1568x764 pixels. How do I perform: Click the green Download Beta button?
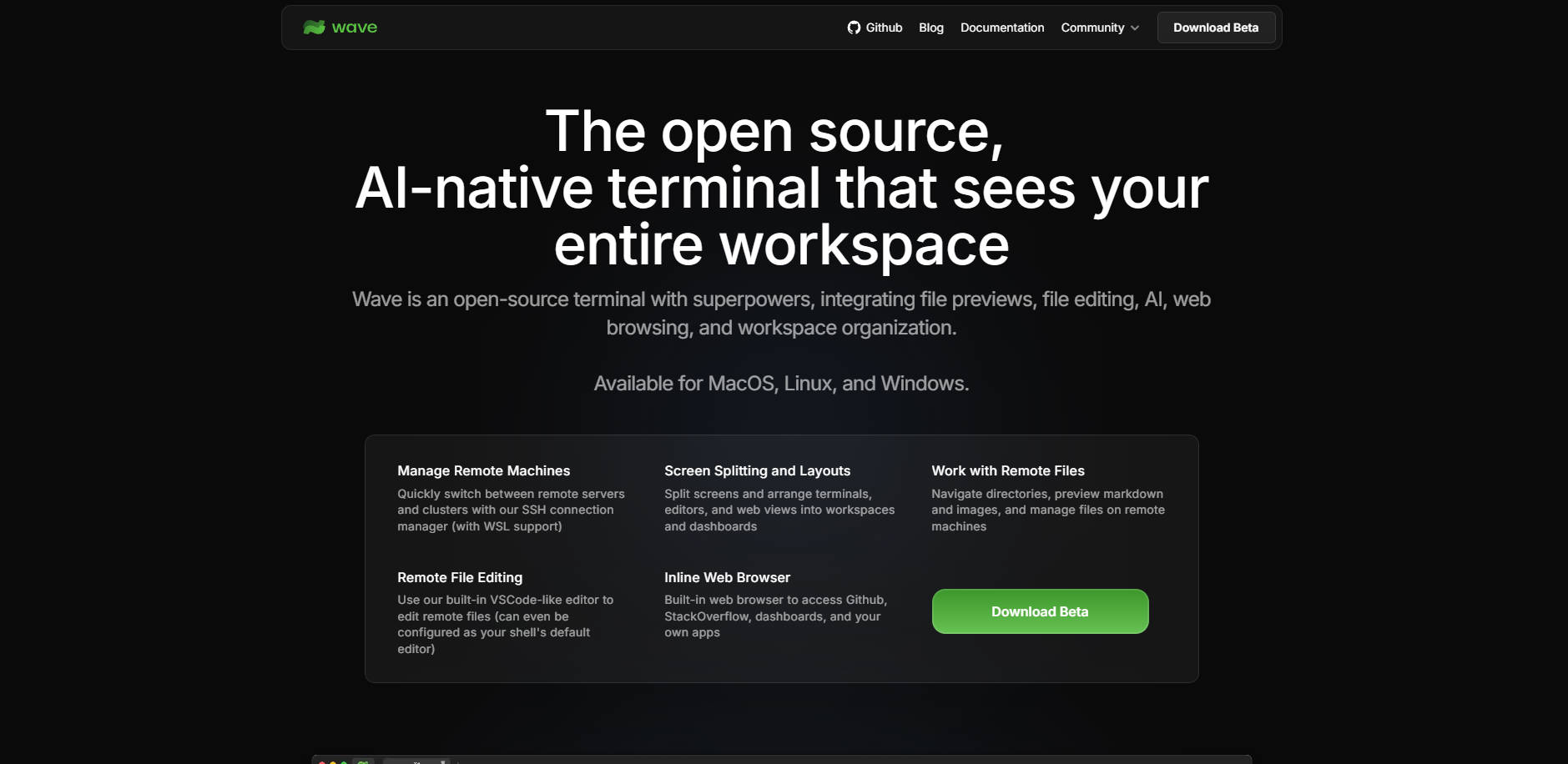1039,611
